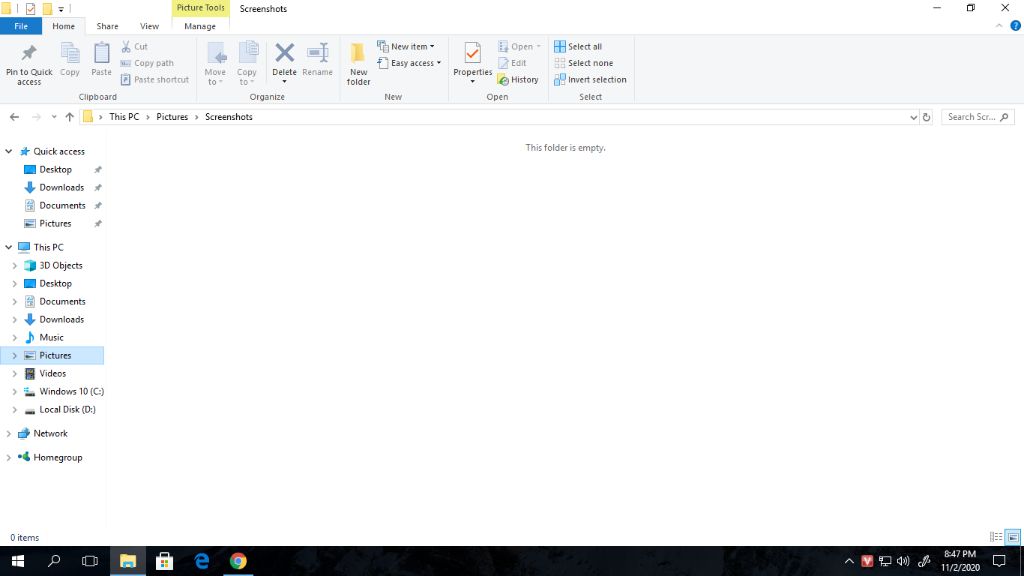Expand the Homegroup tree node
The height and width of the screenshot is (576, 1024).
[8, 458]
